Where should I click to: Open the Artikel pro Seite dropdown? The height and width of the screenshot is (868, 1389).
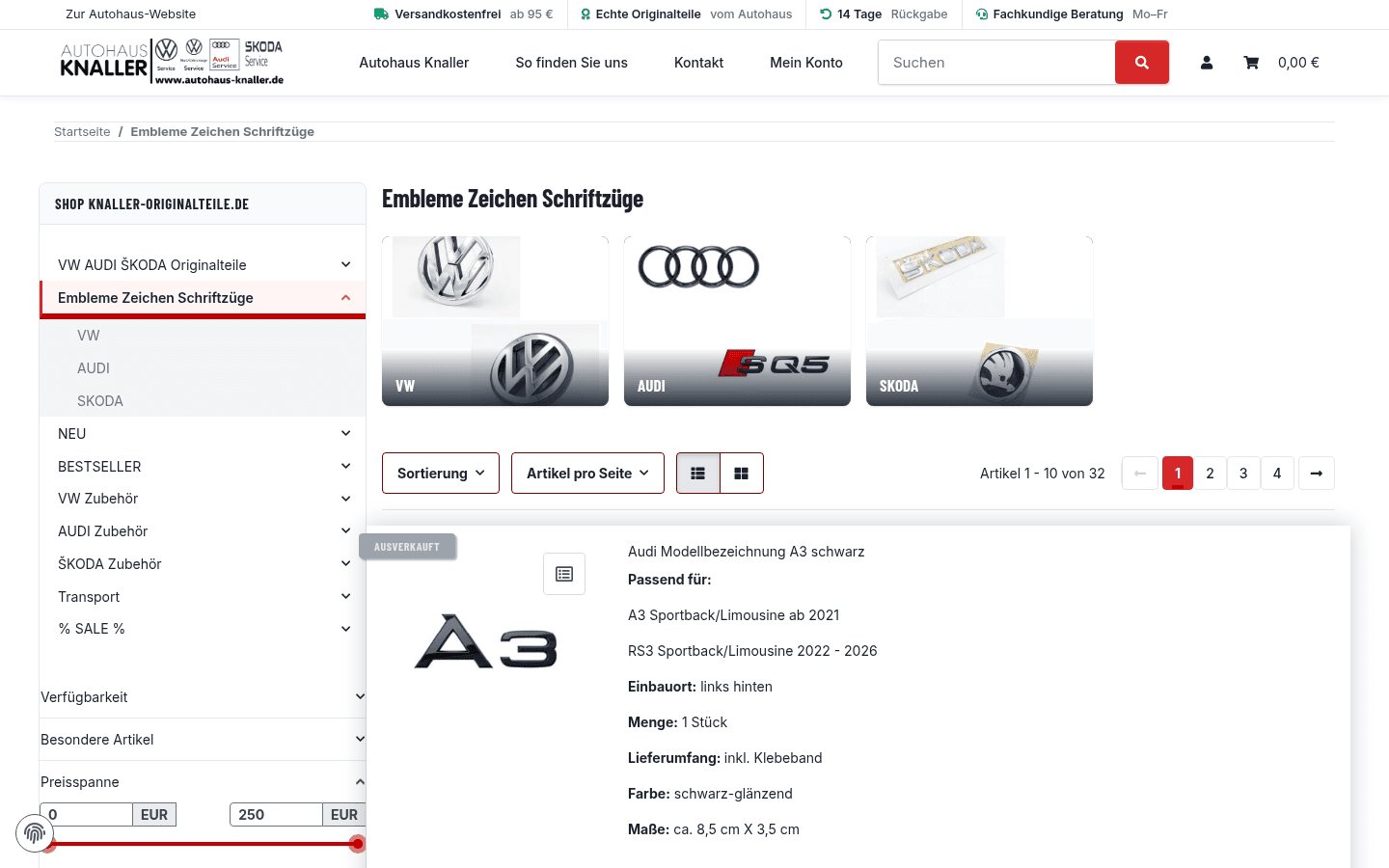point(587,474)
